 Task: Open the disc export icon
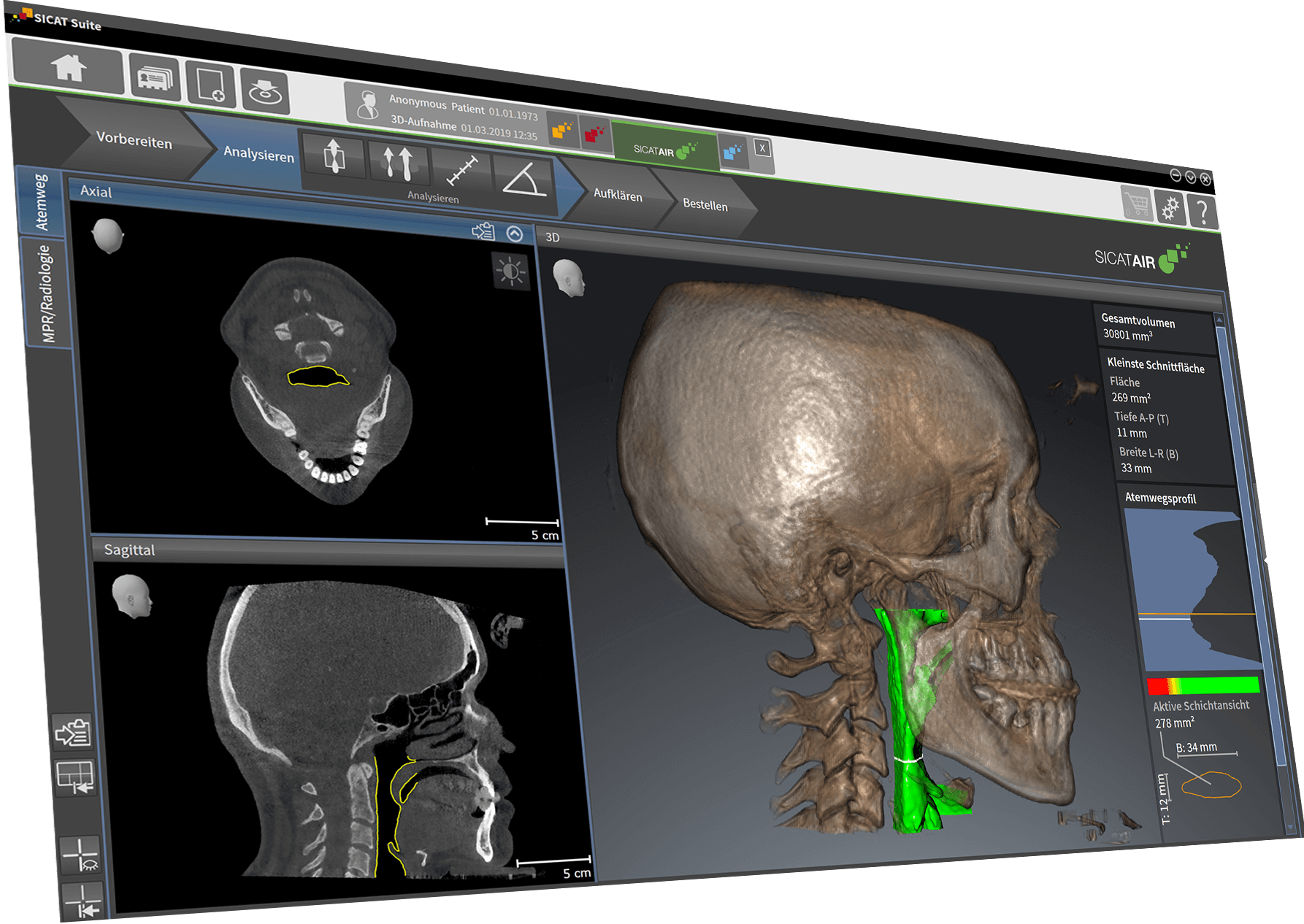(x=265, y=91)
